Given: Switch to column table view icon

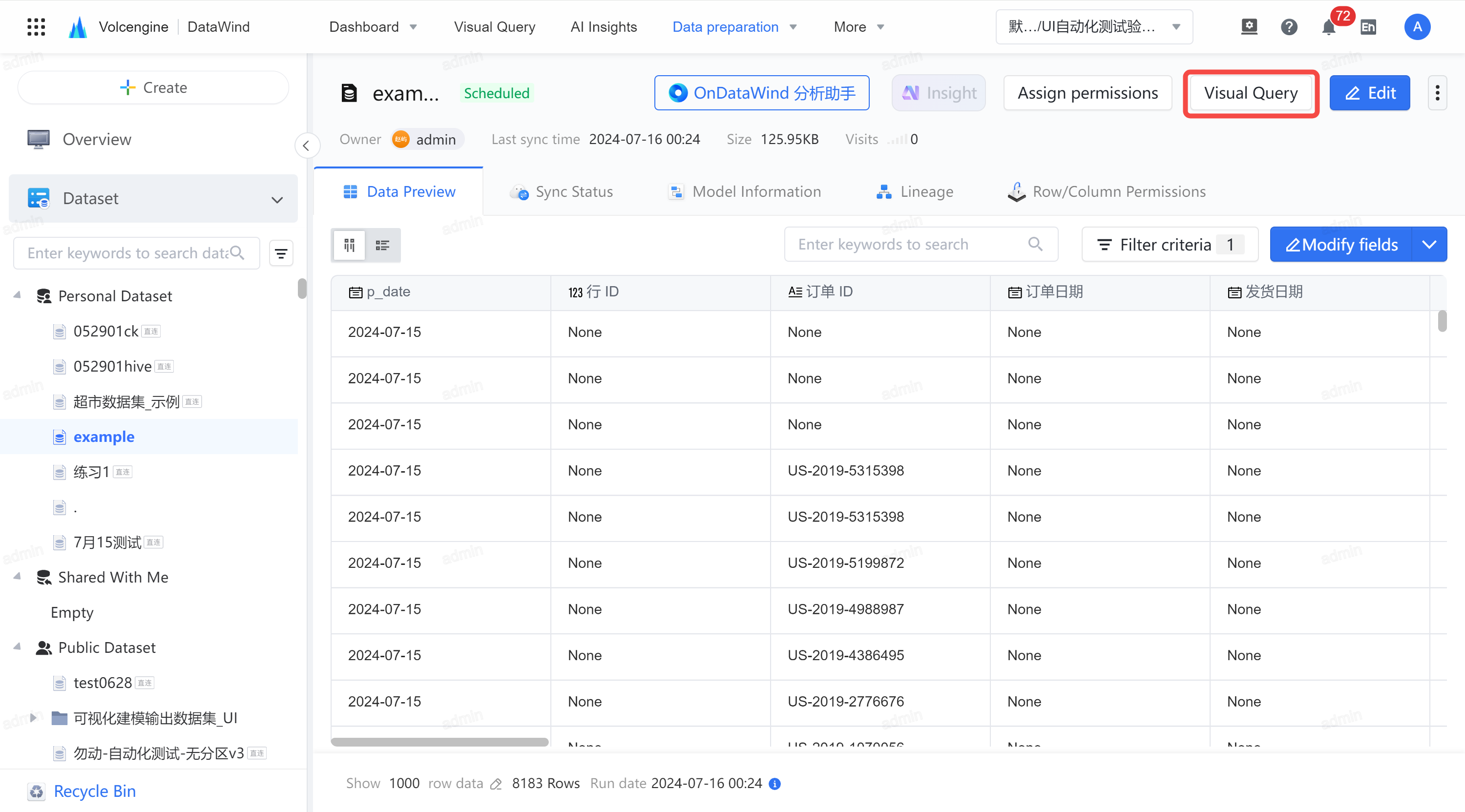Looking at the screenshot, I should pyautogui.click(x=349, y=245).
